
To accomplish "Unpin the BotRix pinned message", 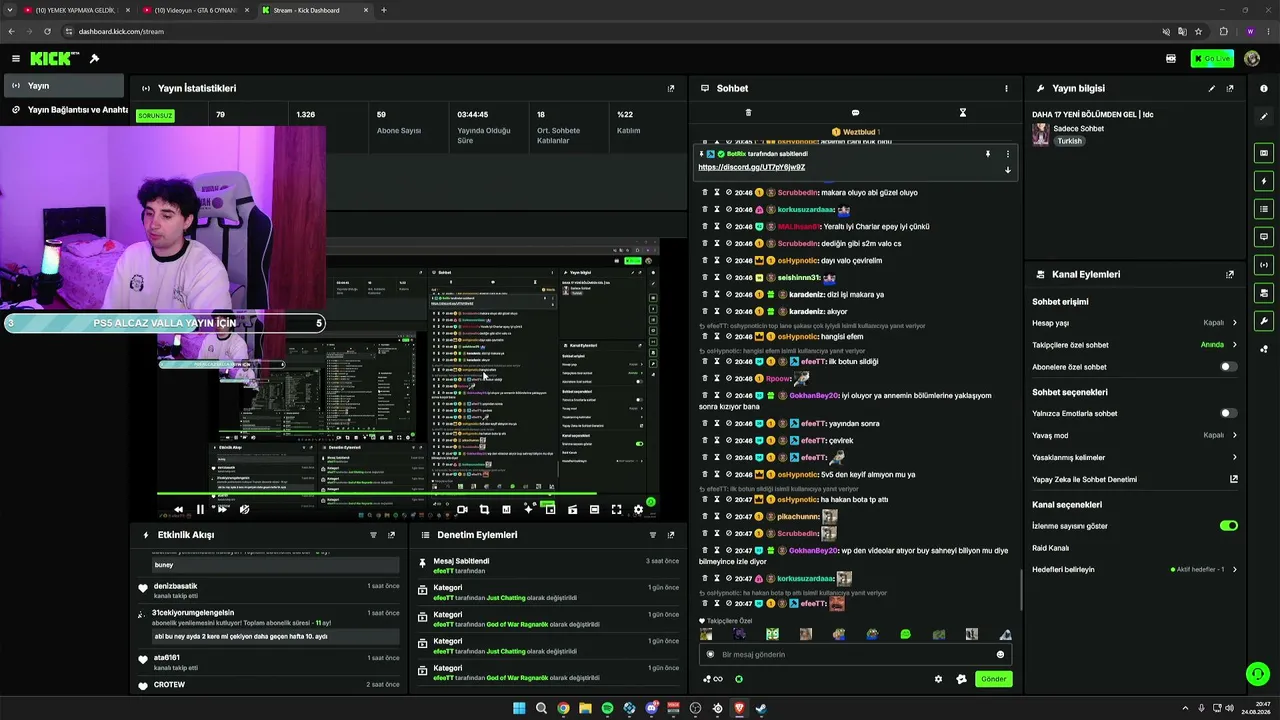I will 987,154.
